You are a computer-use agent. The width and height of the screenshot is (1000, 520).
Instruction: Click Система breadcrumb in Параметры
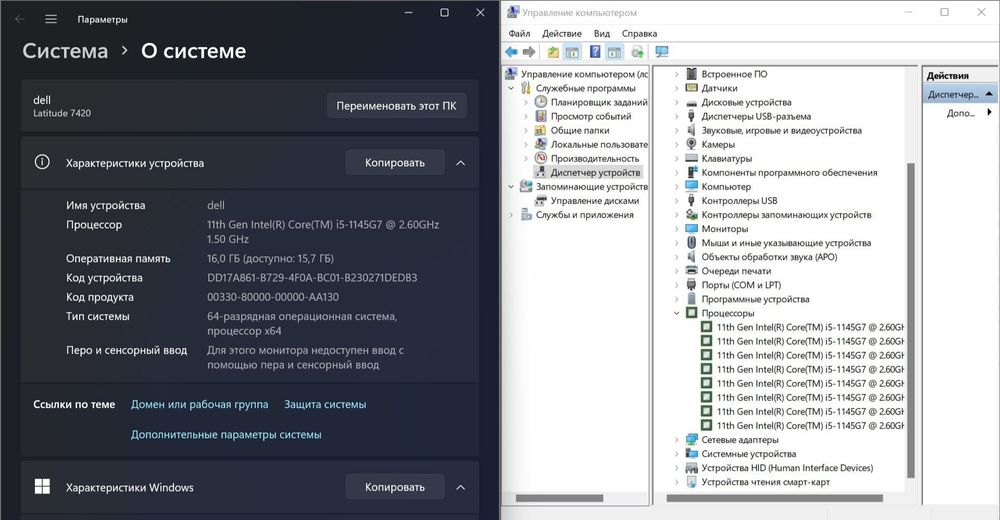click(65, 51)
